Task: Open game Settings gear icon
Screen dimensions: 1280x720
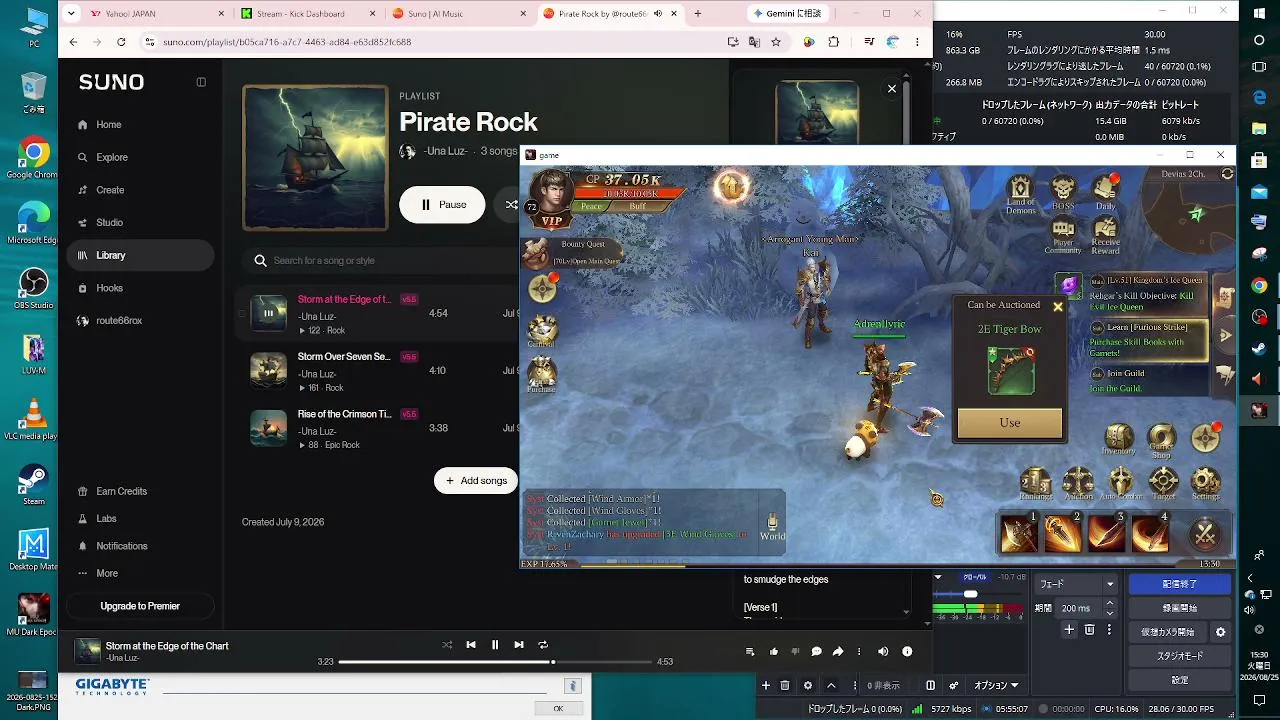Action: [x=1205, y=483]
